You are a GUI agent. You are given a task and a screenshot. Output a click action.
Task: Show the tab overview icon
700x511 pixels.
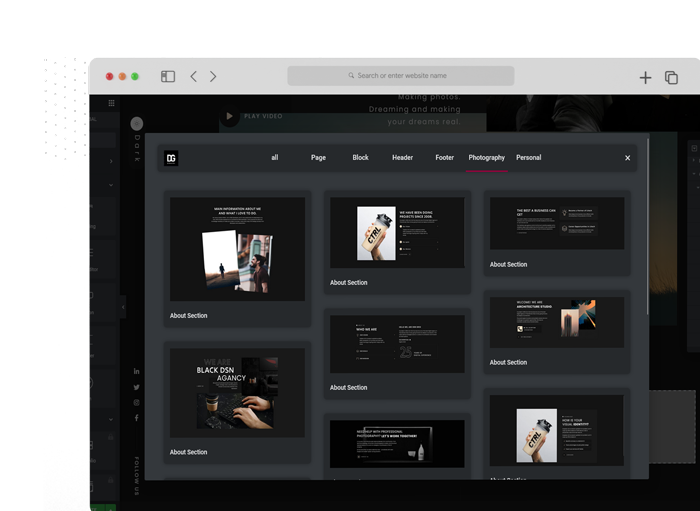[x=671, y=77]
